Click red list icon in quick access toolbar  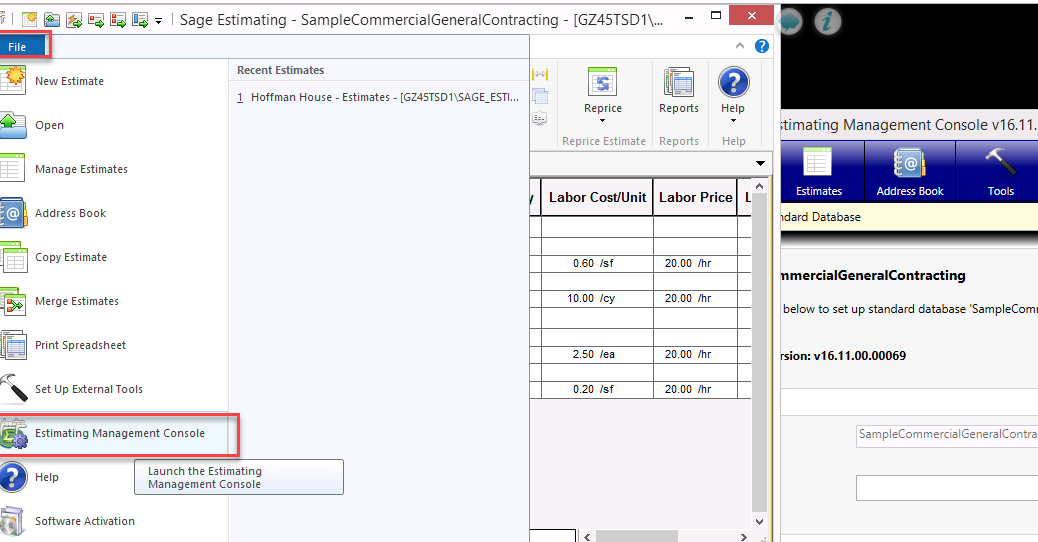(x=118, y=20)
